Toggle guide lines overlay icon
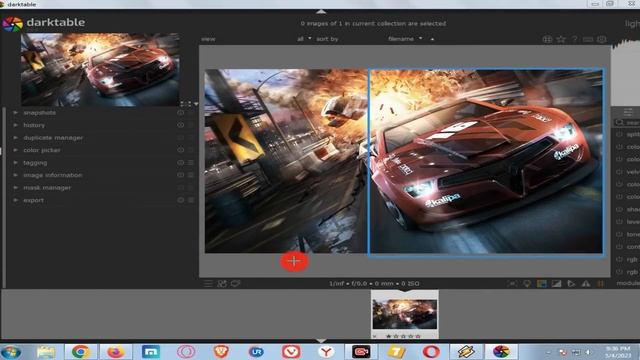 [600, 283]
